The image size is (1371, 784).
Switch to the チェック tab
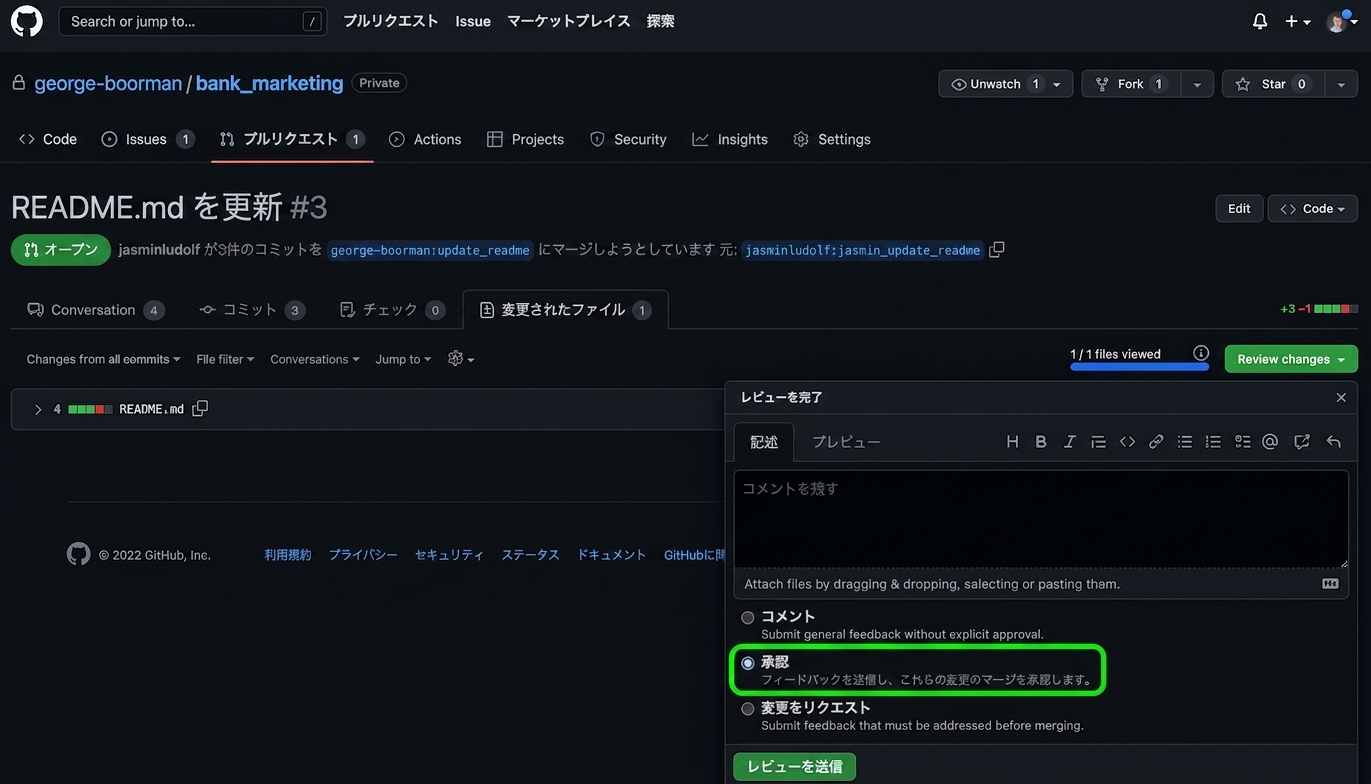click(x=392, y=310)
